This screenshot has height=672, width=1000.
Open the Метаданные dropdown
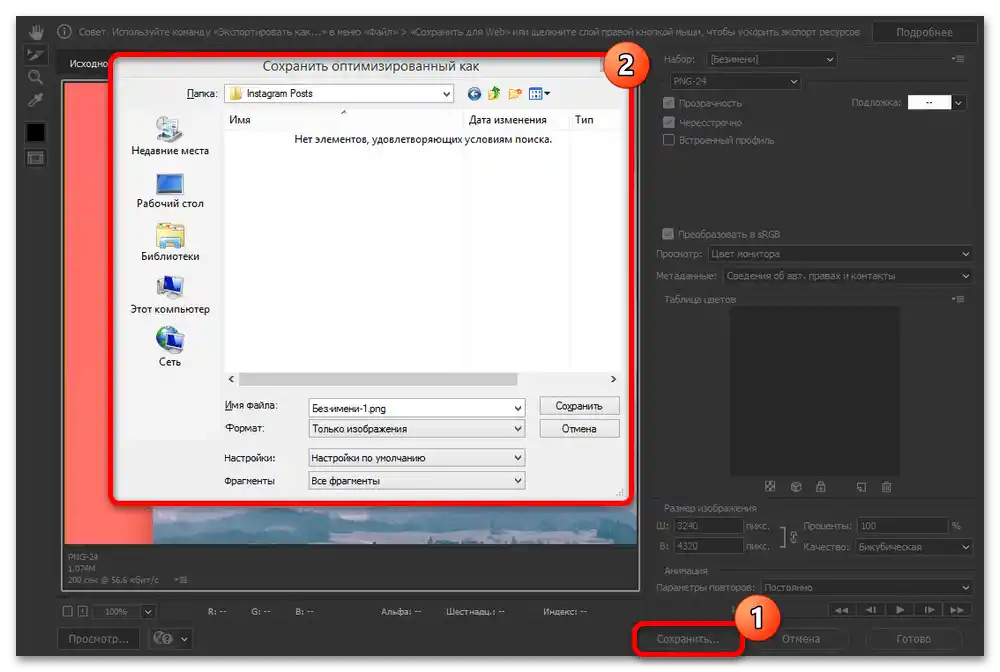pos(848,276)
